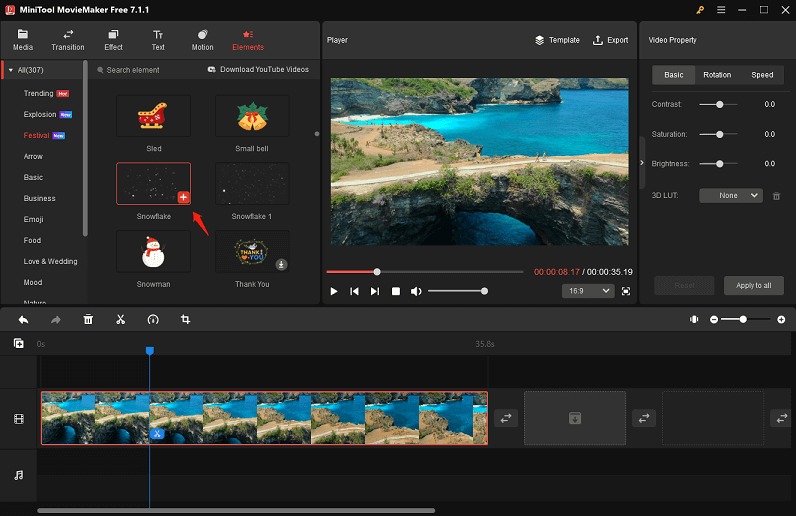This screenshot has height=516, width=796.
Task: Select the Explosion category
Action: tap(40, 114)
